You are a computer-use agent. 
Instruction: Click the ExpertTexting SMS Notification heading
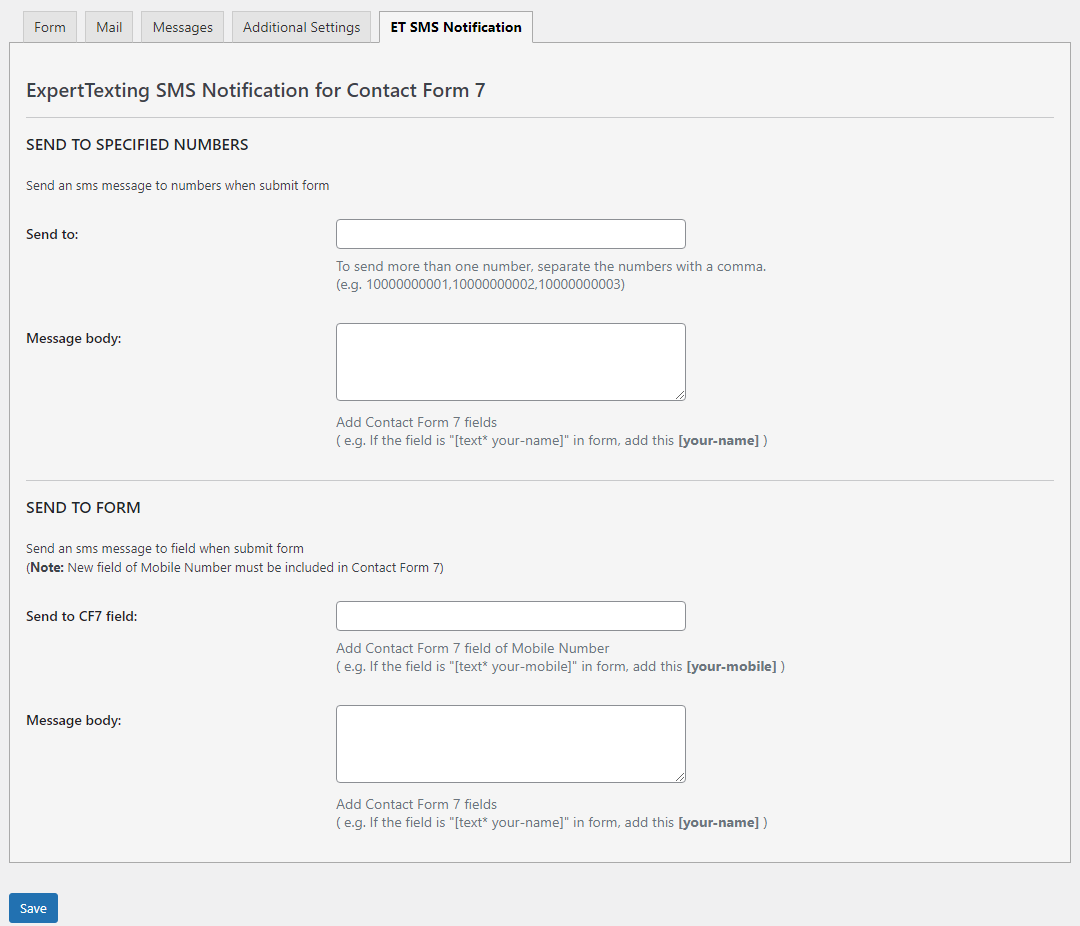tap(256, 90)
